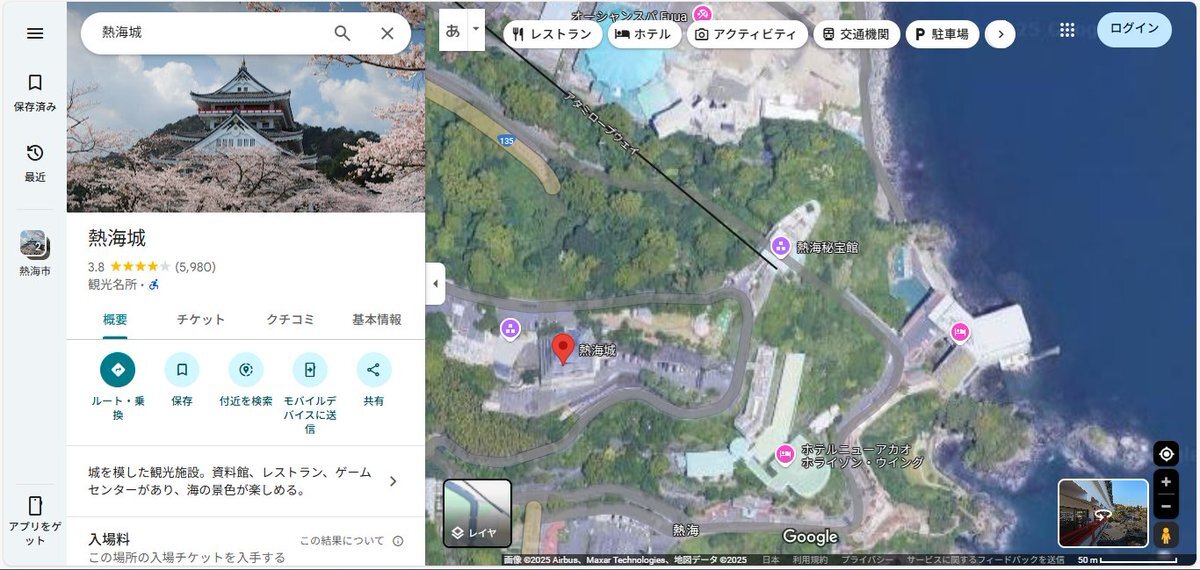Screen dimensions: 1200x570
Task: Click the 入場料 section heading
Action: click(109, 539)
